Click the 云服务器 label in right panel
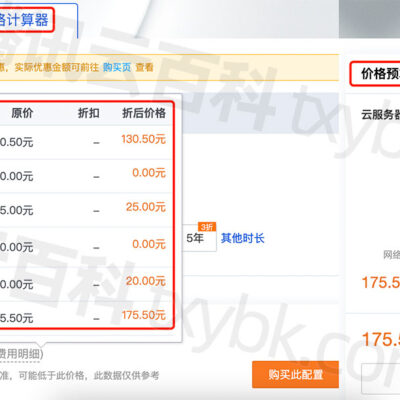 [x=381, y=115]
